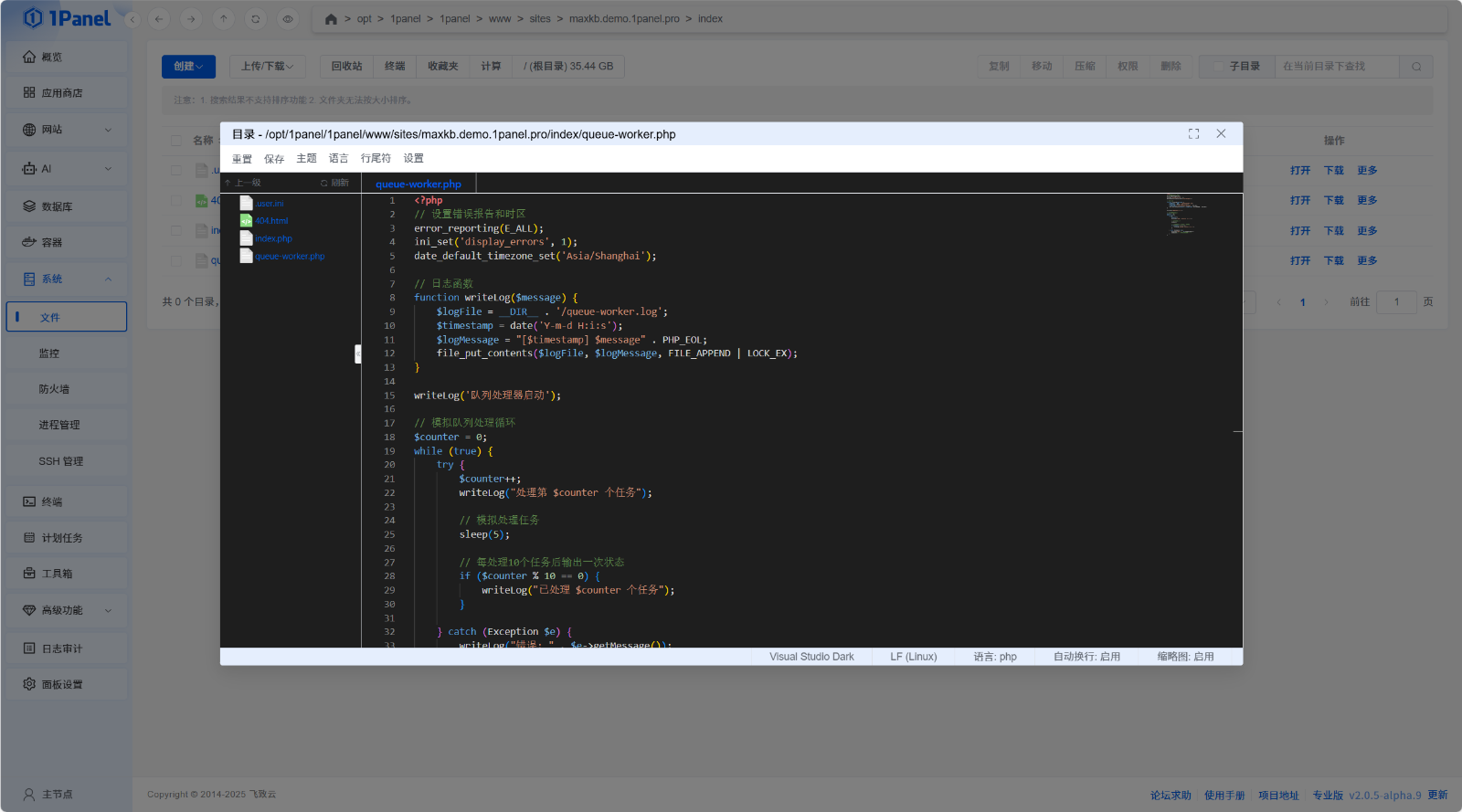The image size is (1462, 812).
Task: Open the 设置 settings menu item
Action: (x=414, y=158)
